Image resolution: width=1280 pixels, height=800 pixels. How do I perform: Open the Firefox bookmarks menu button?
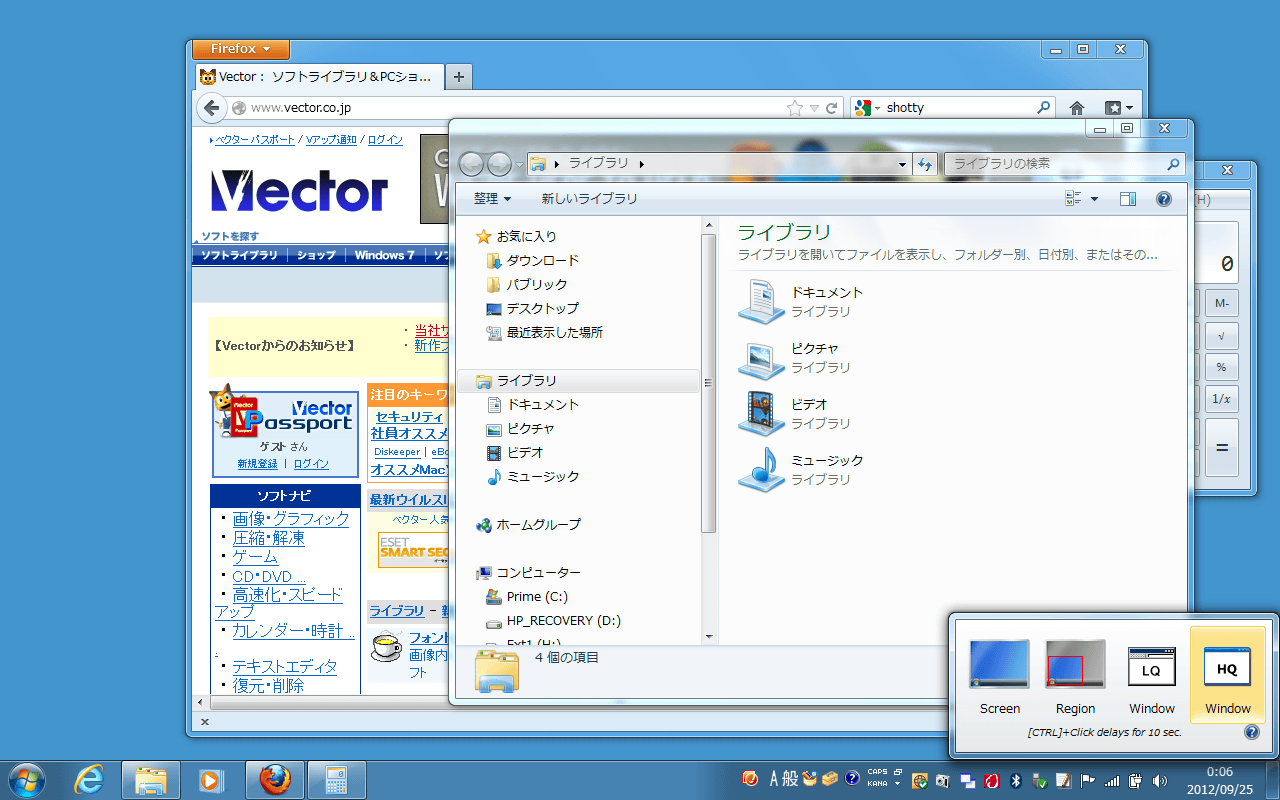tap(1118, 107)
